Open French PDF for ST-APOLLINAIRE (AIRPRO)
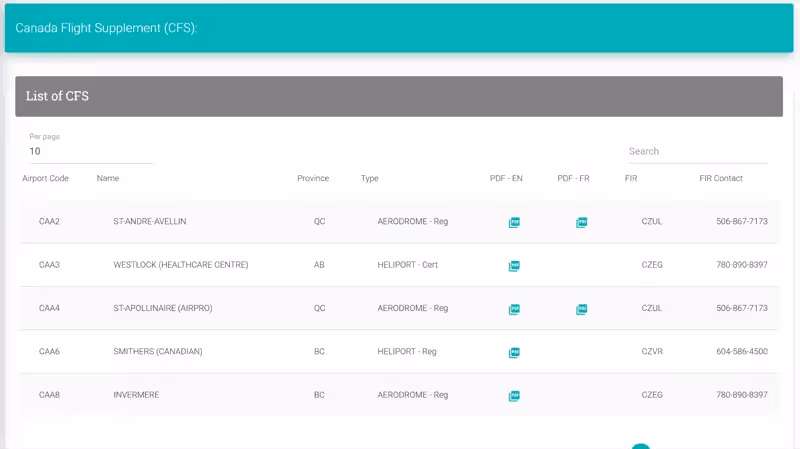This screenshot has width=800, height=449. tap(582, 309)
